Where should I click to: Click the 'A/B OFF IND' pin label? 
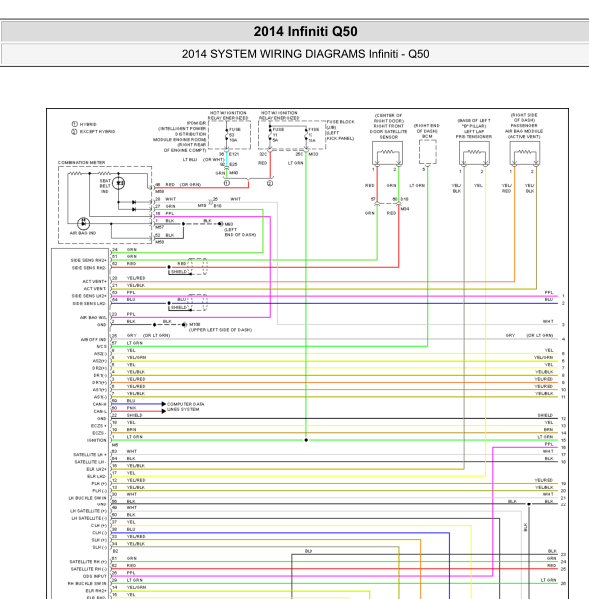93,339
